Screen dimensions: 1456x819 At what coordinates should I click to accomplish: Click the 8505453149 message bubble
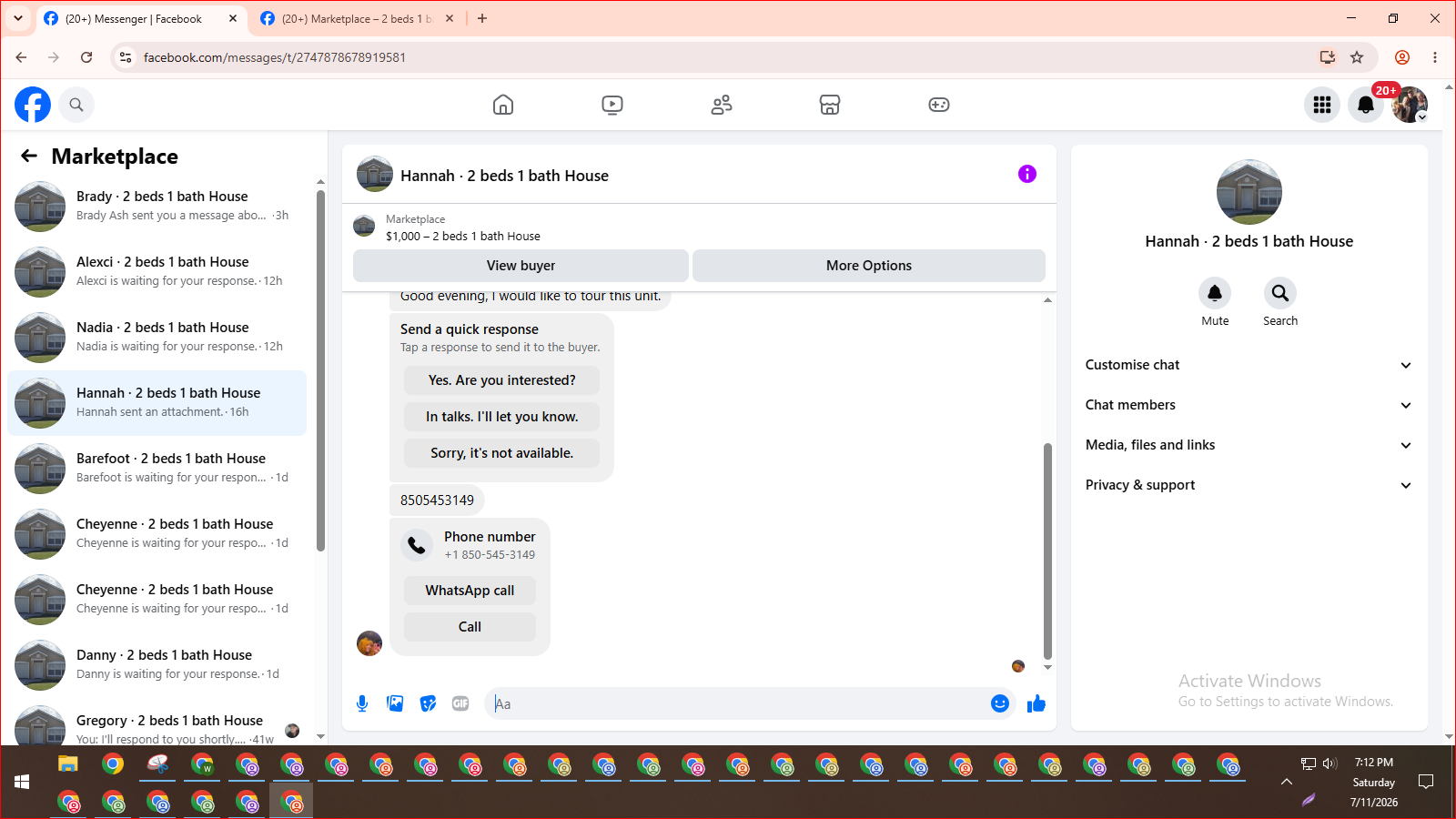pos(437,500)
